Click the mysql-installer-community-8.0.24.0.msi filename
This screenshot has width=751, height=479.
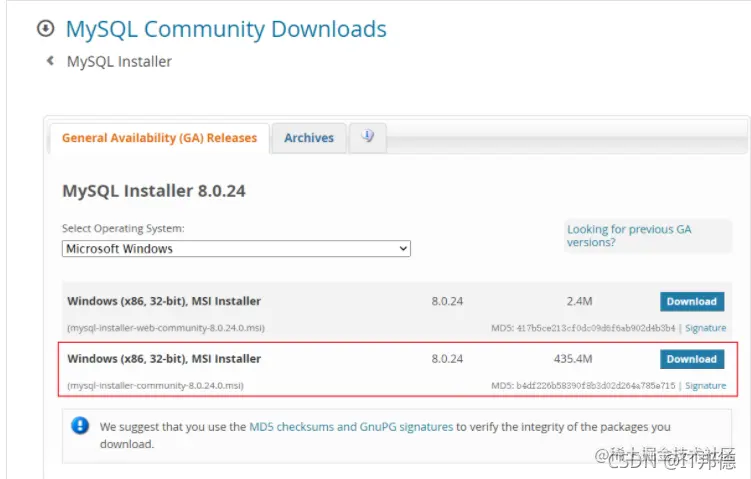[x=155, y=386]
